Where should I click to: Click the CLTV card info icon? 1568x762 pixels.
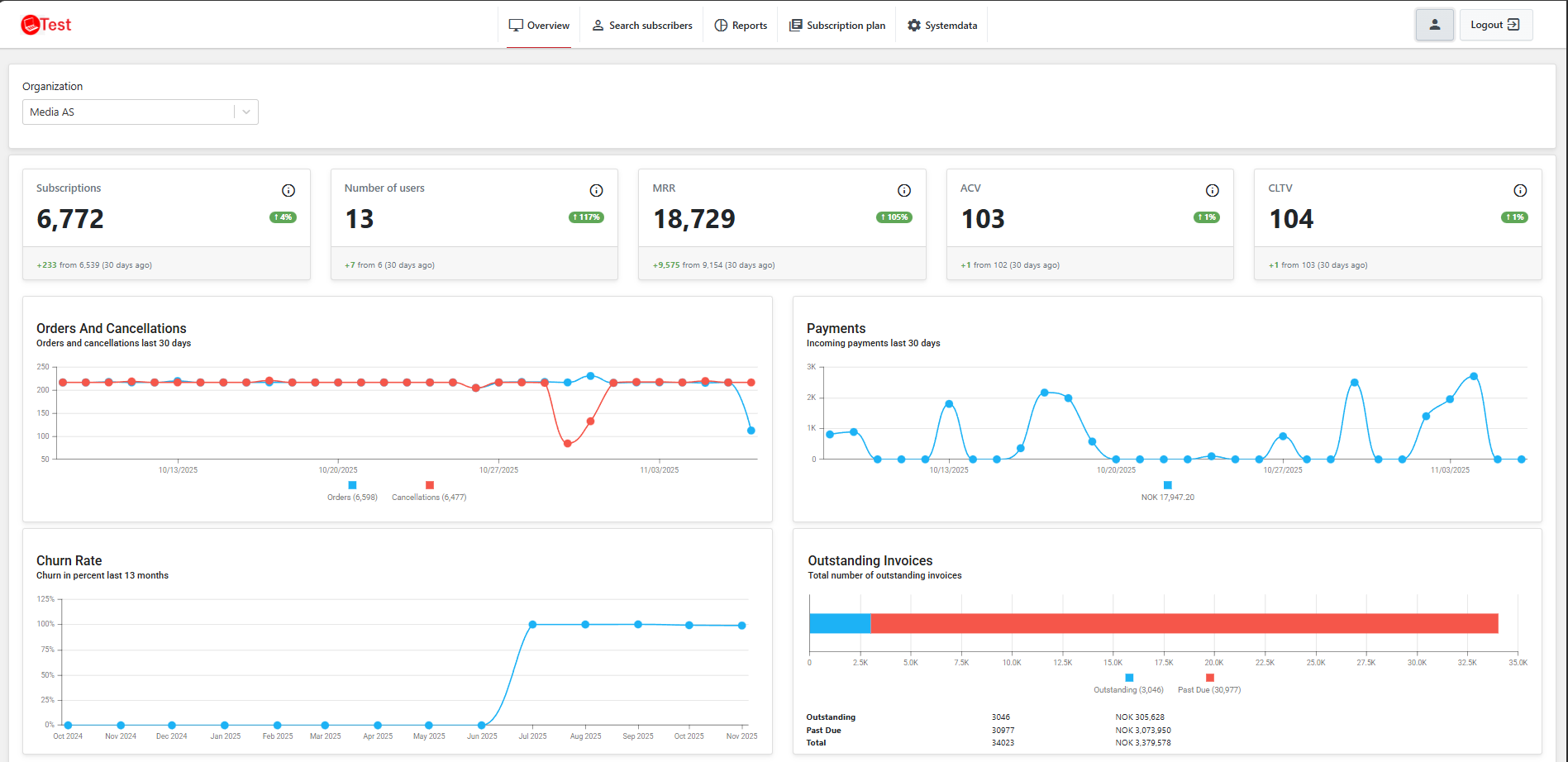click(x=1520, y=191)
